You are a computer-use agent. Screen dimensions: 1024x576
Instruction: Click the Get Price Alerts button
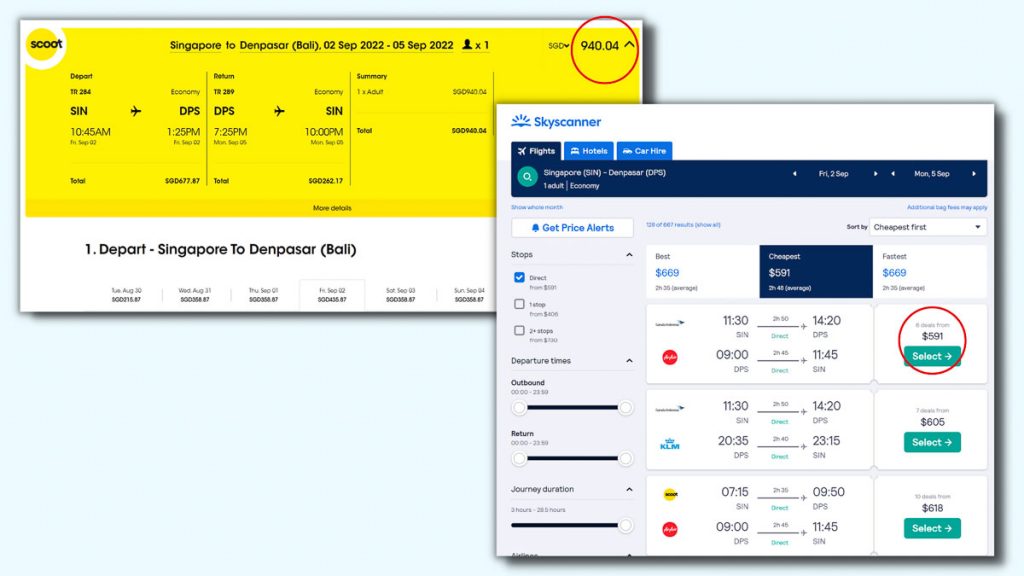point(573,228)
